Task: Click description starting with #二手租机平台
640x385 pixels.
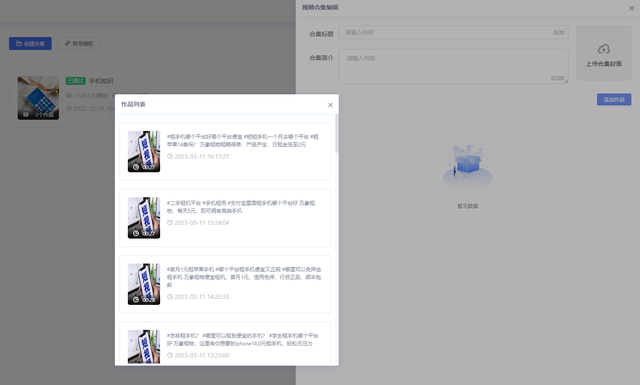Action: pyautogui.click(x=241, y=207)
